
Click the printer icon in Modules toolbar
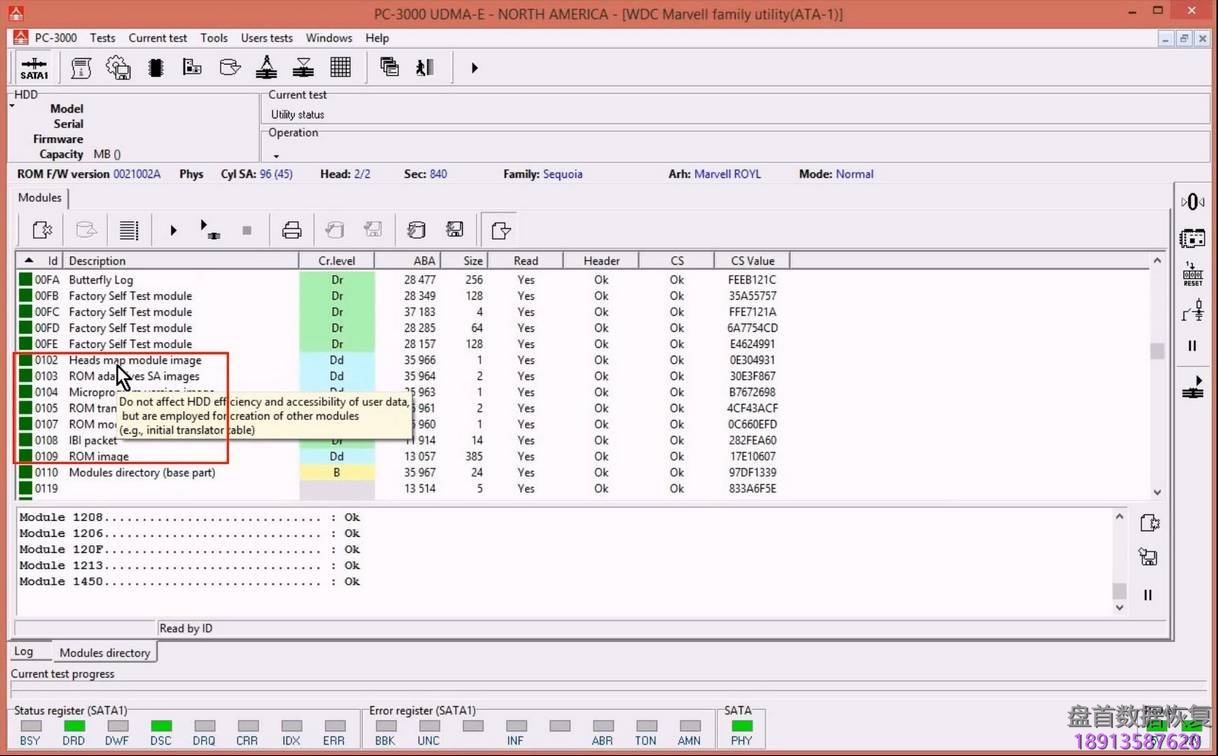pos(292,231)
